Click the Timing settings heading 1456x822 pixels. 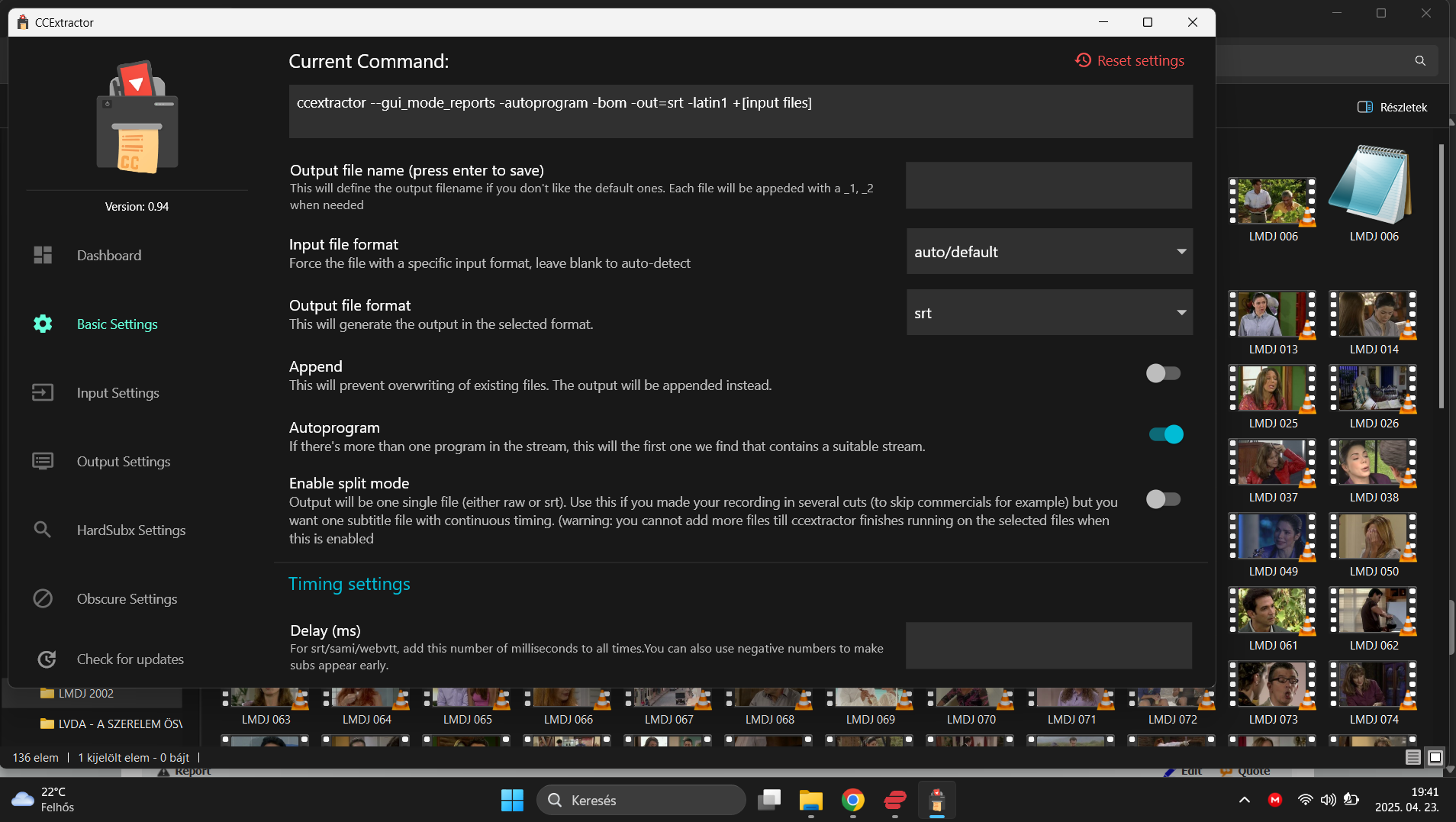pyautogui.click(x=350, y=584)
